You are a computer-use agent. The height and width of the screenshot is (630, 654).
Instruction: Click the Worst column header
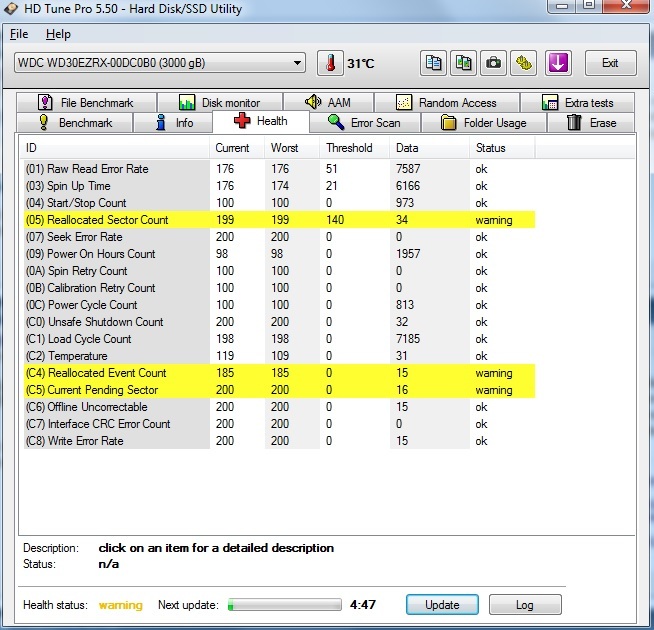(x=292, y=148)
